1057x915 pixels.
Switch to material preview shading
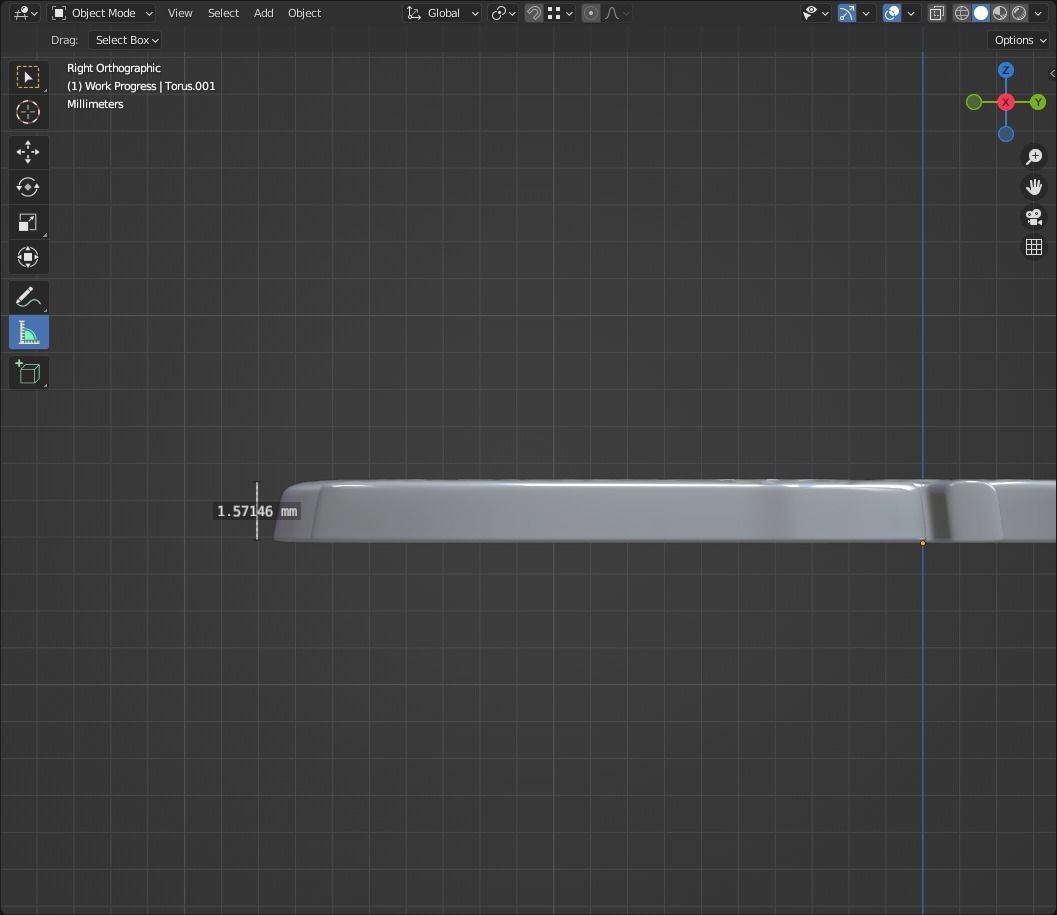point(1000,13)
